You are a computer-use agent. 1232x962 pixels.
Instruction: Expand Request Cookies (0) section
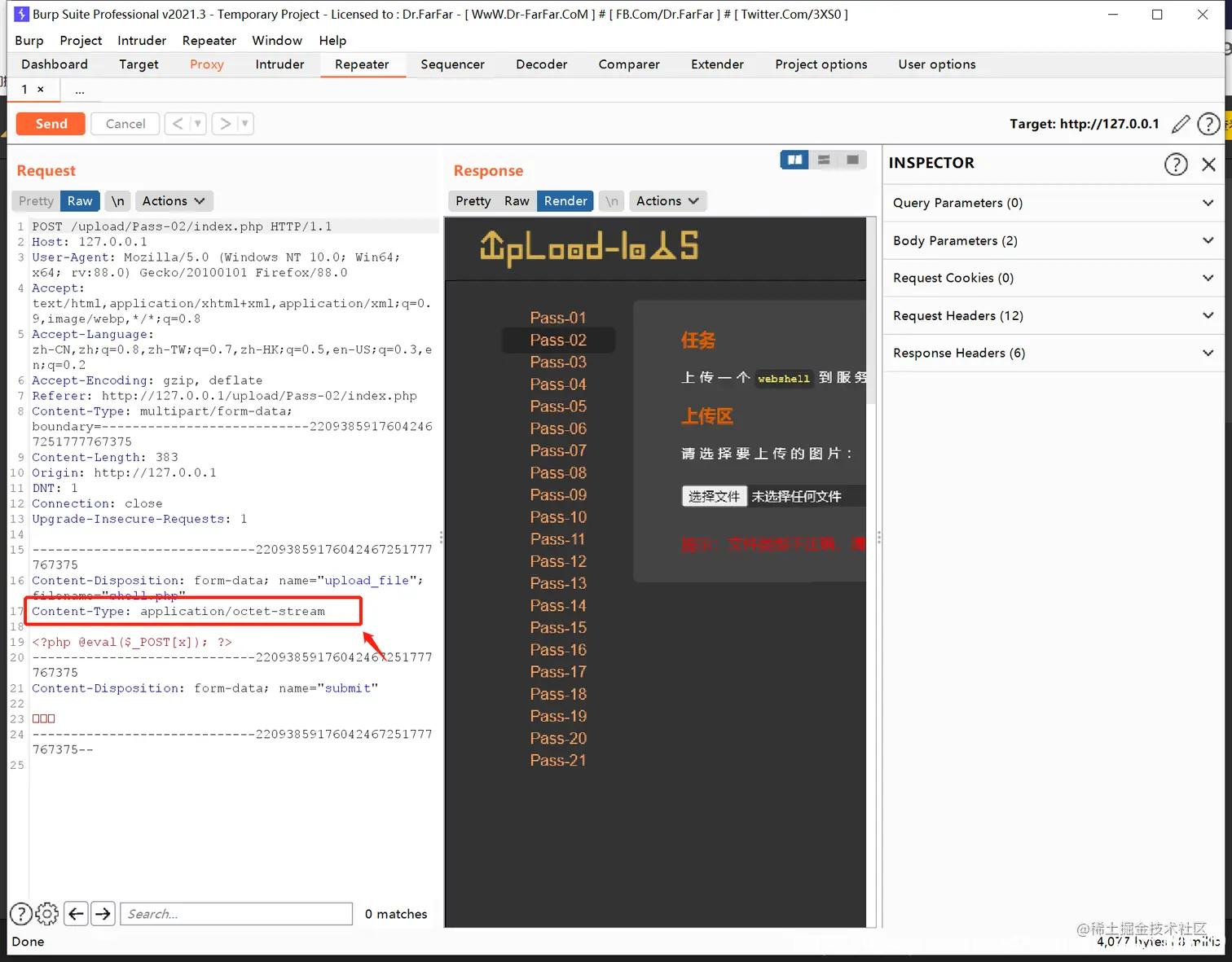click(x=1053, y=278)
